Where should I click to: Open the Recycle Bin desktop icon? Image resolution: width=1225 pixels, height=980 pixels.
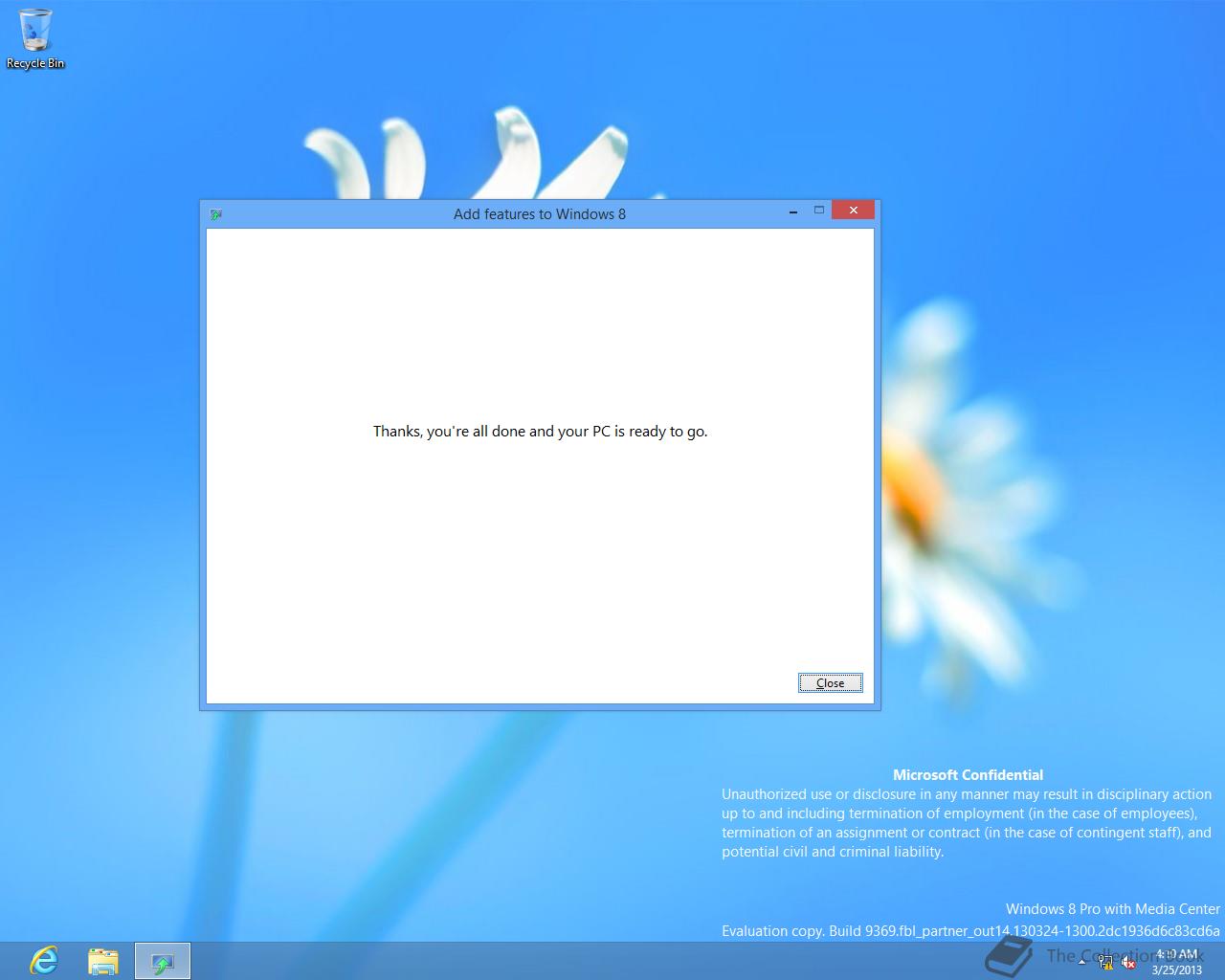click(x=35, y=39)
